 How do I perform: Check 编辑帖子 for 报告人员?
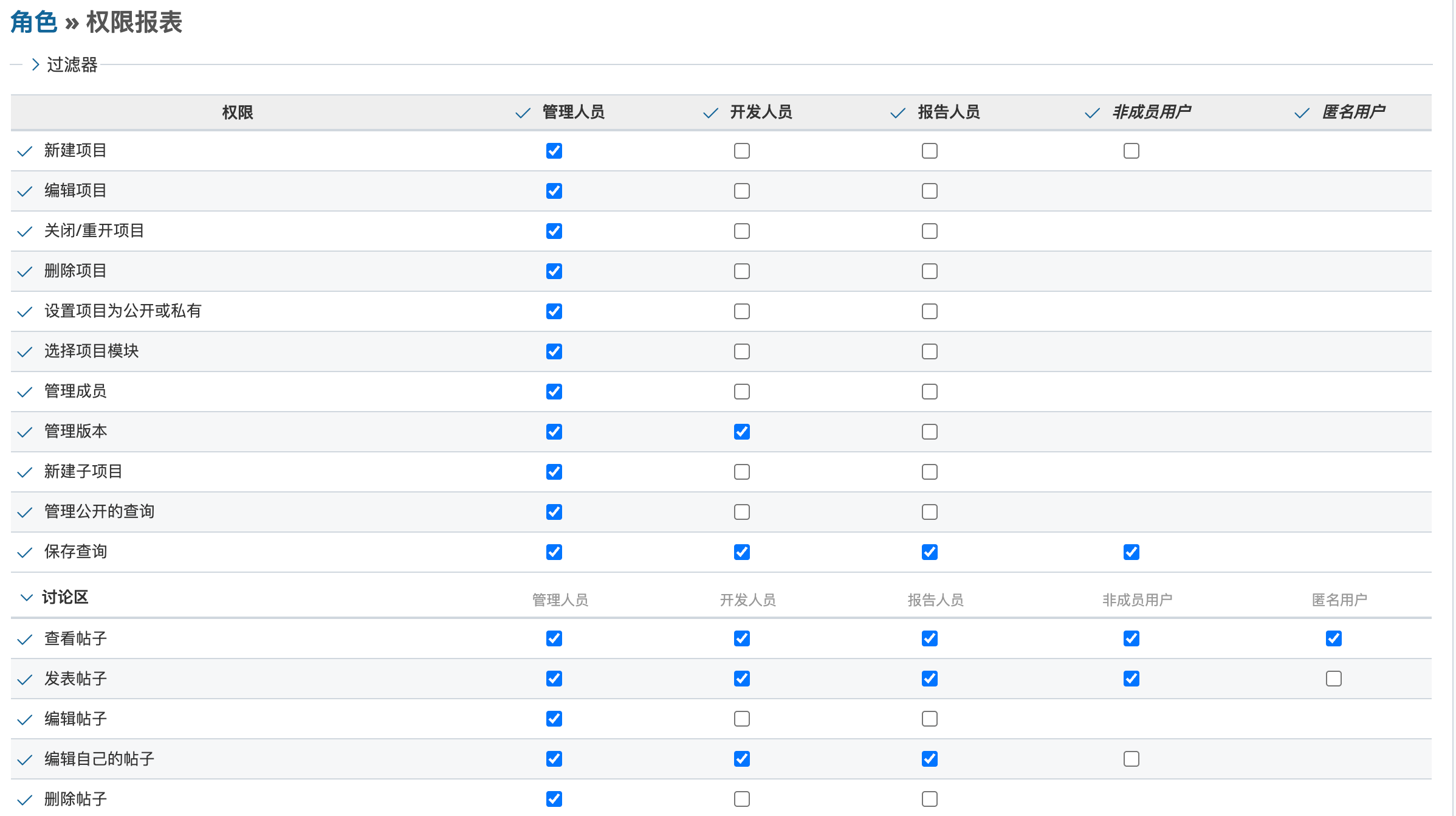tap(930, 719)
